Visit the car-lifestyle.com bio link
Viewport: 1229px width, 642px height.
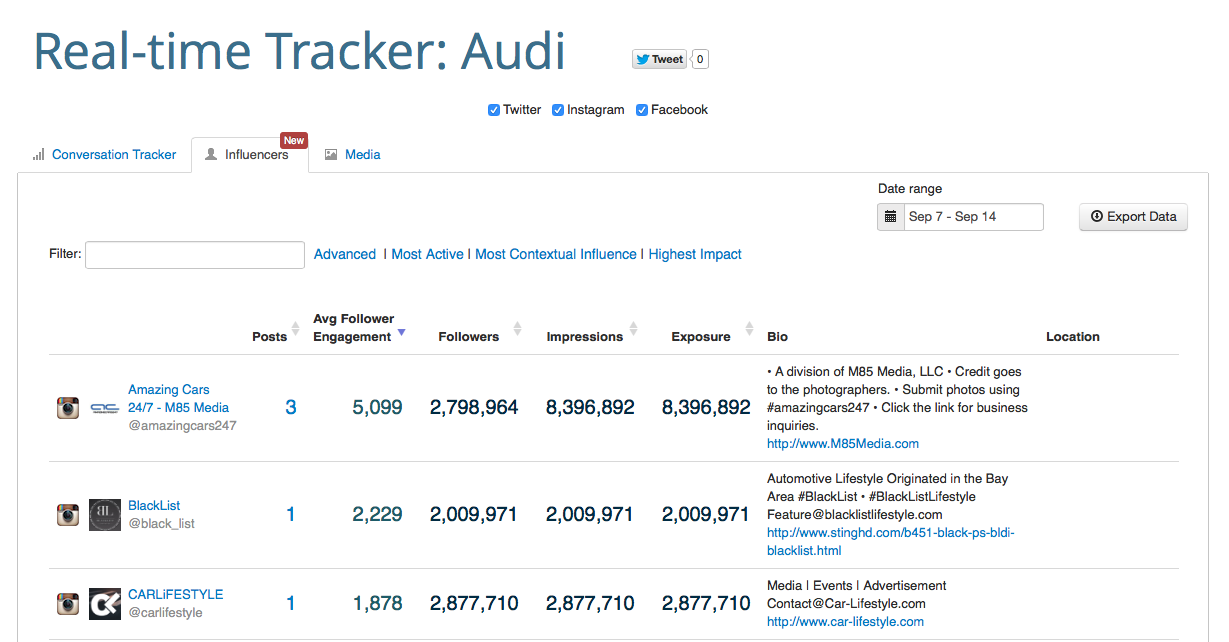pos(845,622)
